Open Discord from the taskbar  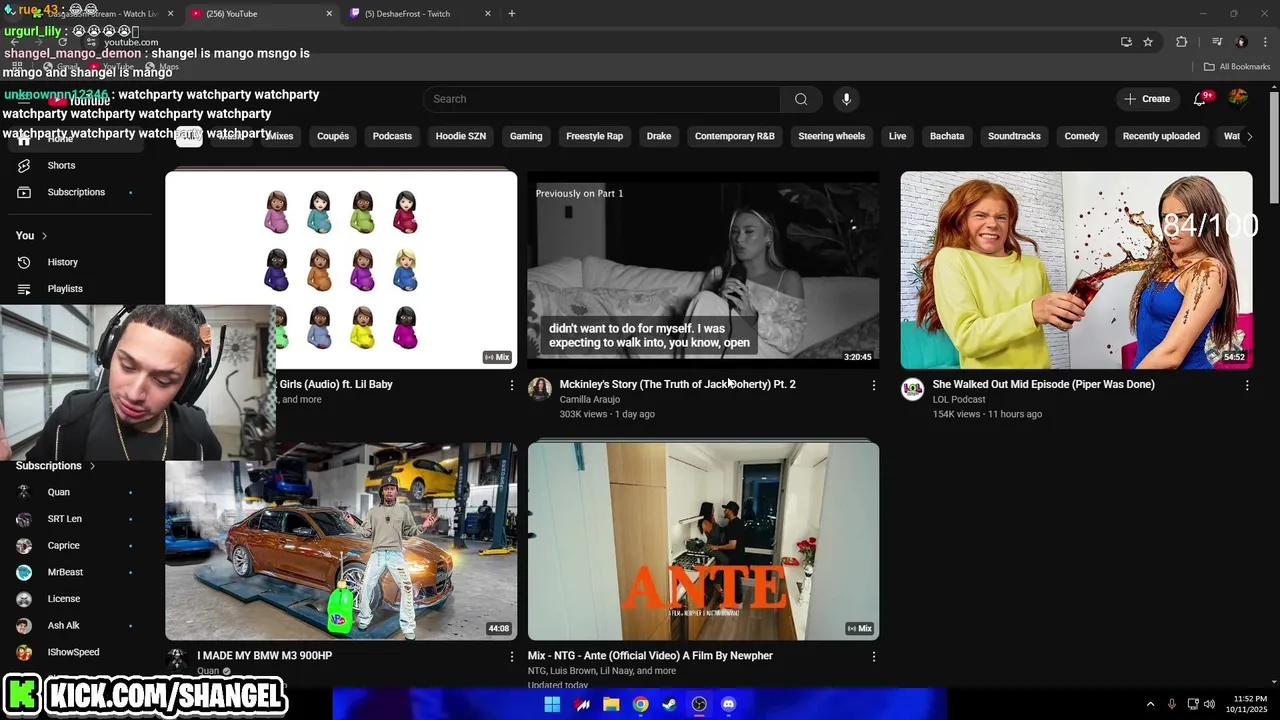click(x=728, y=704)
